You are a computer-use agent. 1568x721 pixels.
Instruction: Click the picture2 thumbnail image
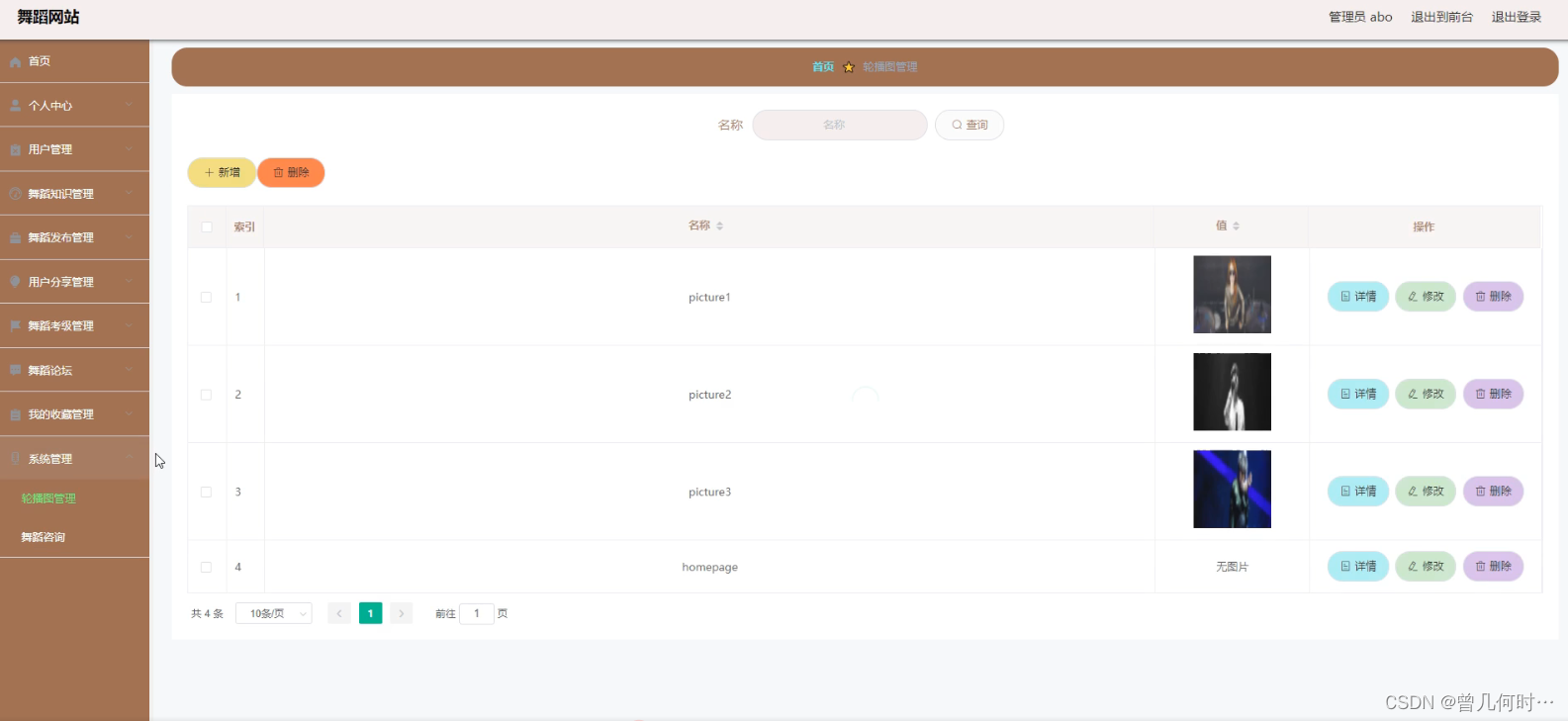tap(1232, 392)
